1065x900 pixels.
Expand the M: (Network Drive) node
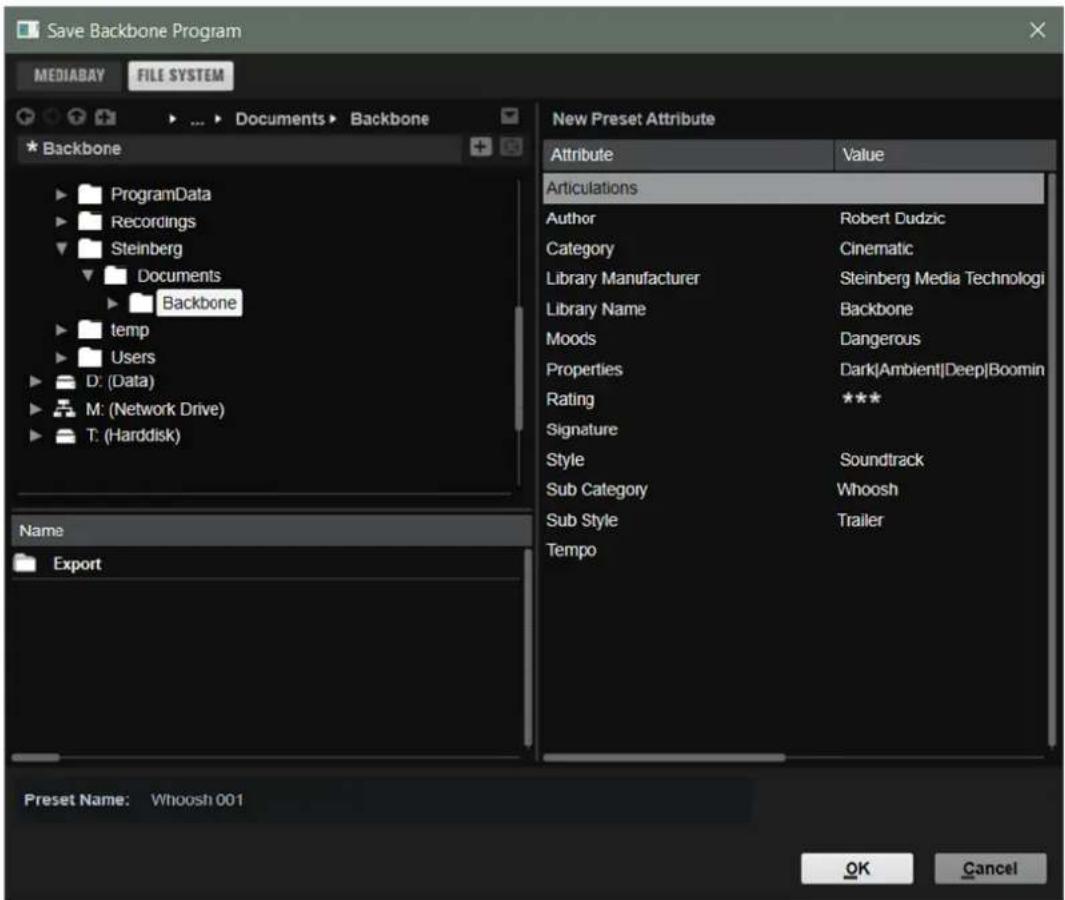35,409
